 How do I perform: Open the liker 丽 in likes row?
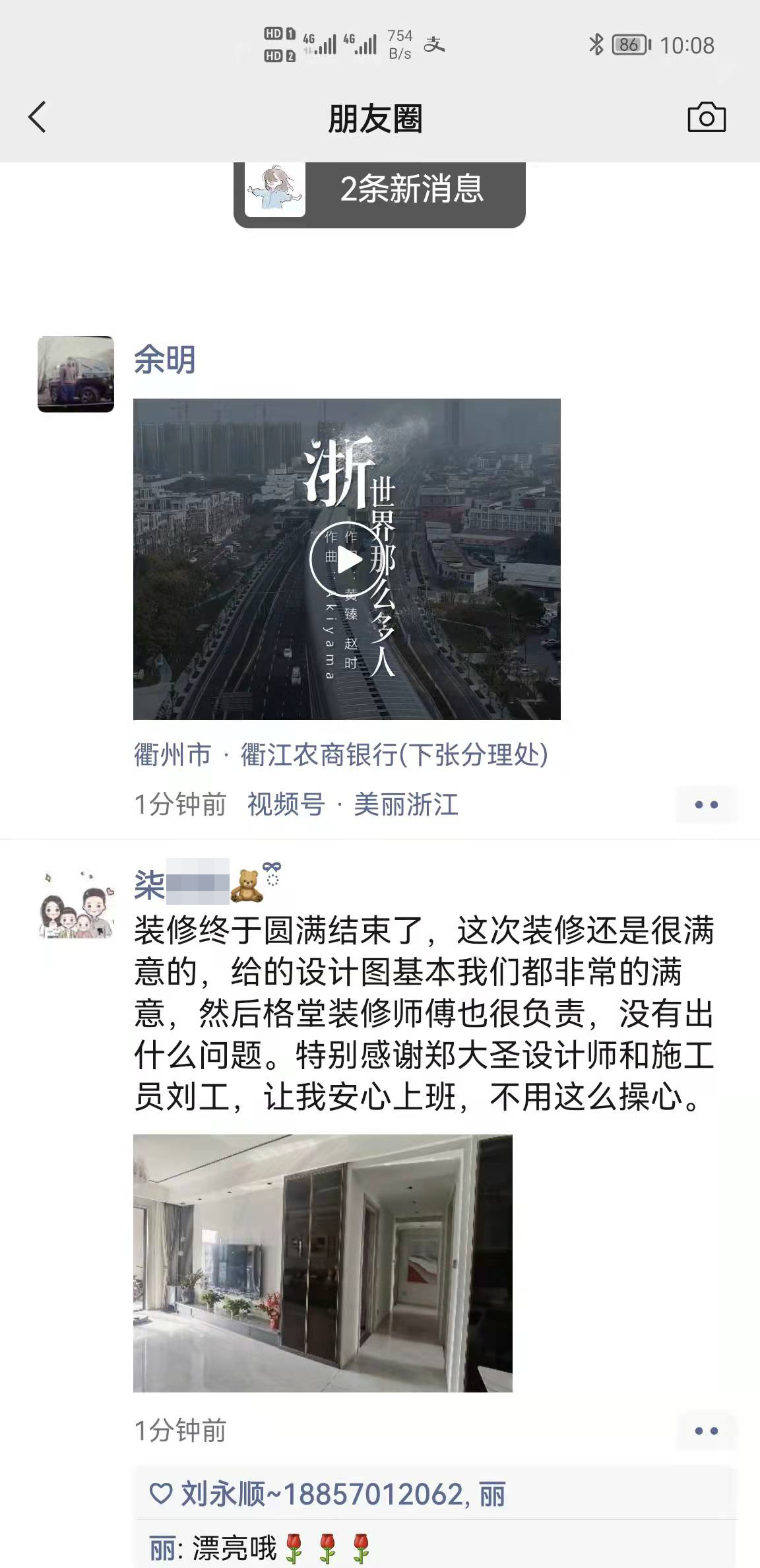click(x=492, y=1494)
